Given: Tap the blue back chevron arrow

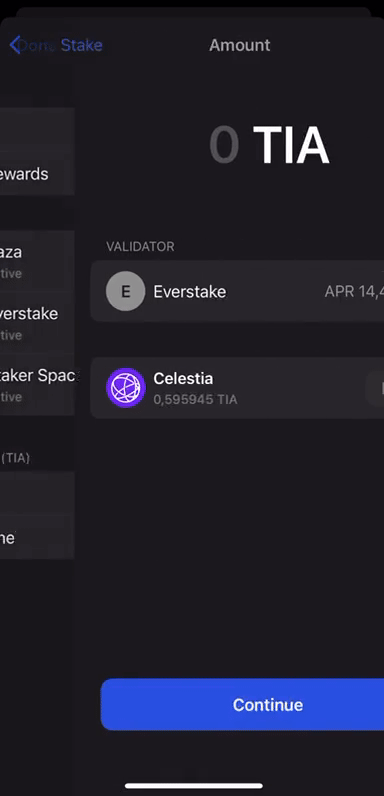Looking at the screenshot, I should tap(15, 45).
